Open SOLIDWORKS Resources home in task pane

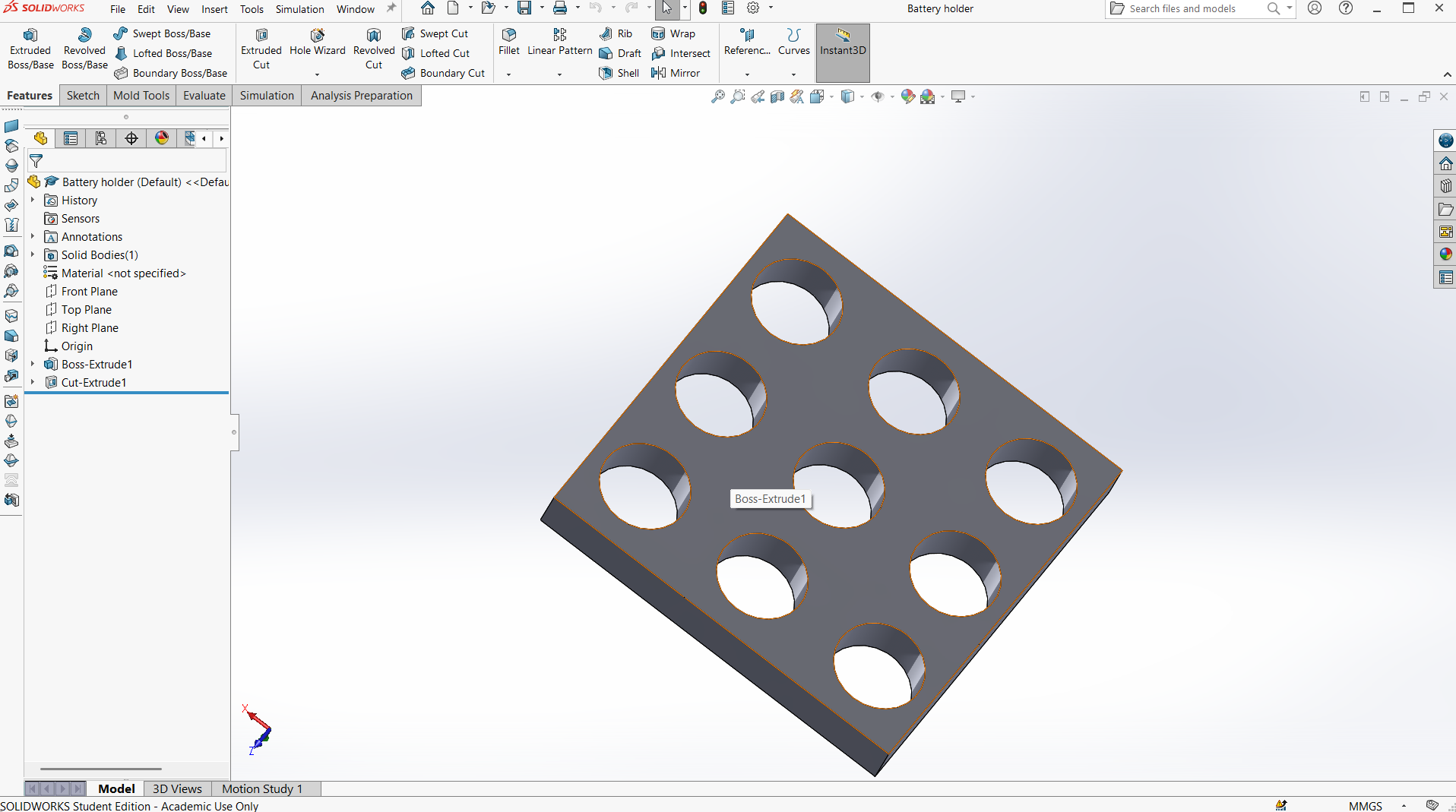coord(1445,163)
